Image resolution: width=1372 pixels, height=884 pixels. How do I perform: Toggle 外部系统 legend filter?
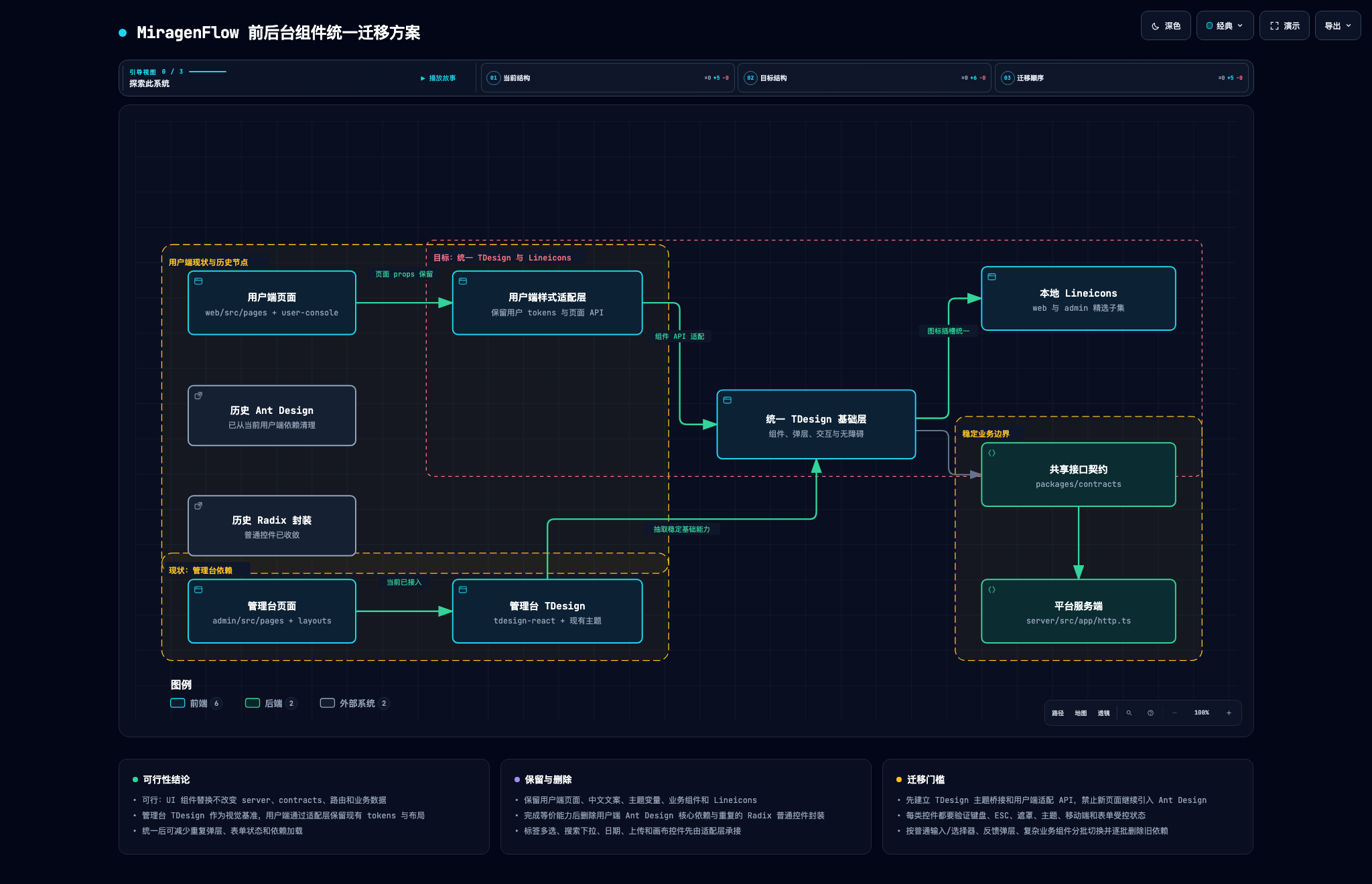[x=354, y=703]
